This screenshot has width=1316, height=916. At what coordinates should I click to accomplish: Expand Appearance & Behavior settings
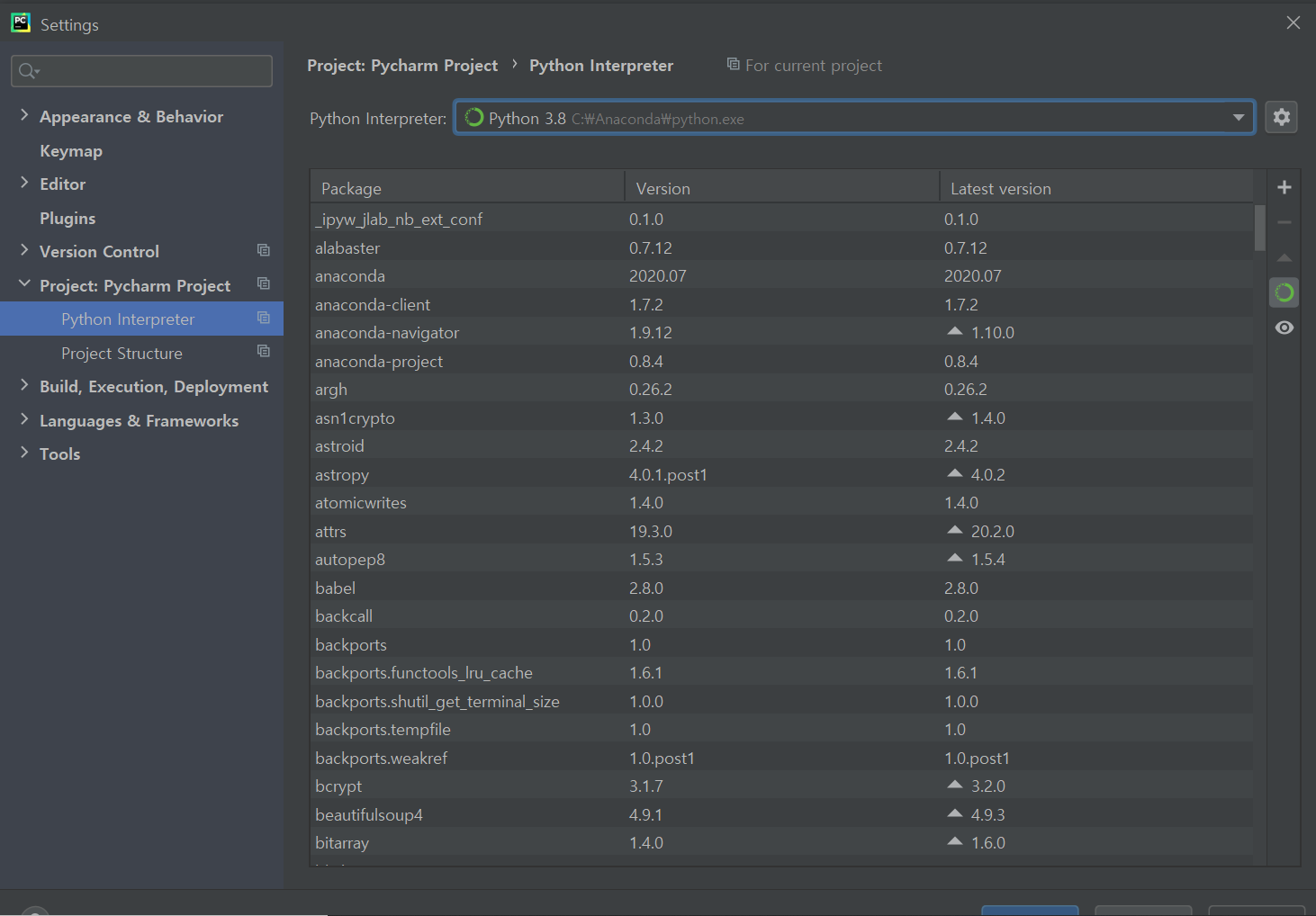point(24,115)
